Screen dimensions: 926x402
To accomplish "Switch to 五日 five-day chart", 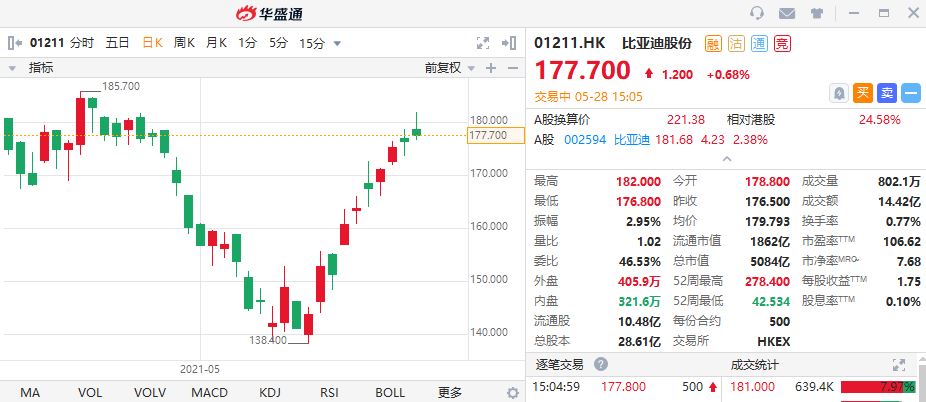I will pyautogui.click(x=117, y=43).
